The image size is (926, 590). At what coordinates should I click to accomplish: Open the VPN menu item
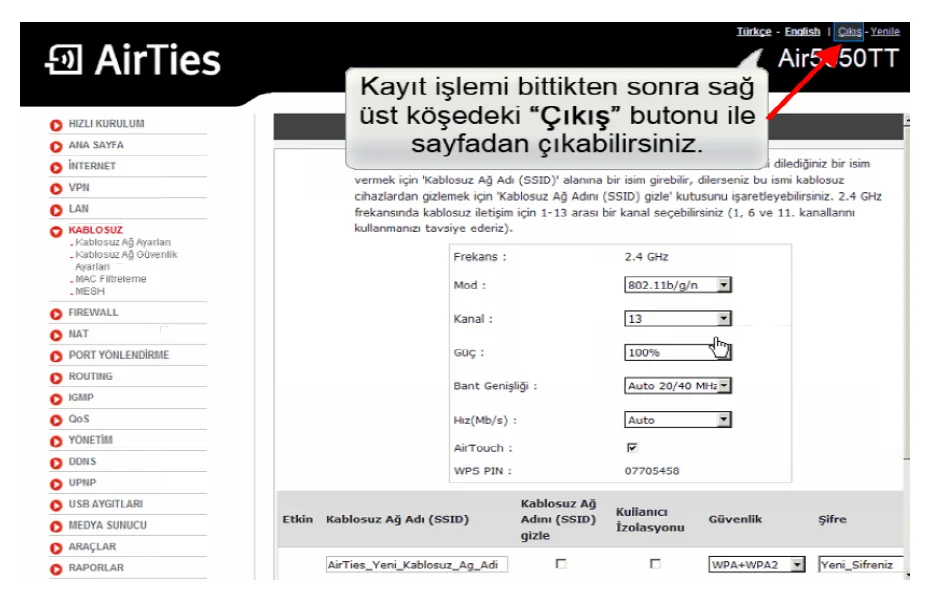pos(79,187)
